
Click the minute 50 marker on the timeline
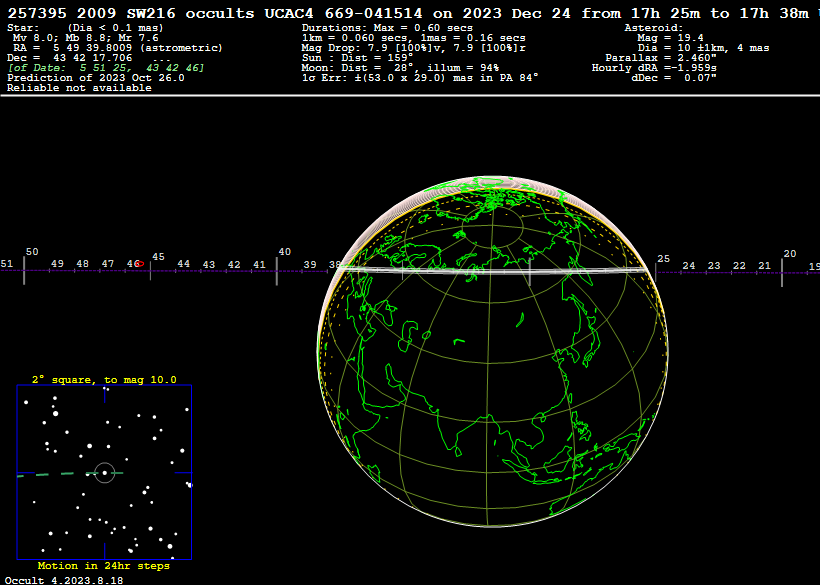tap(24, 271)
